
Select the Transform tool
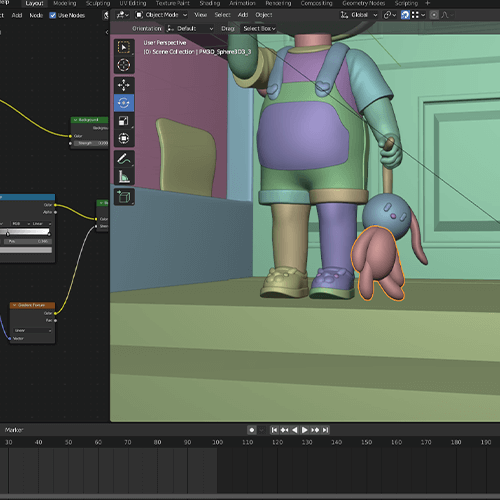(124, 138)
